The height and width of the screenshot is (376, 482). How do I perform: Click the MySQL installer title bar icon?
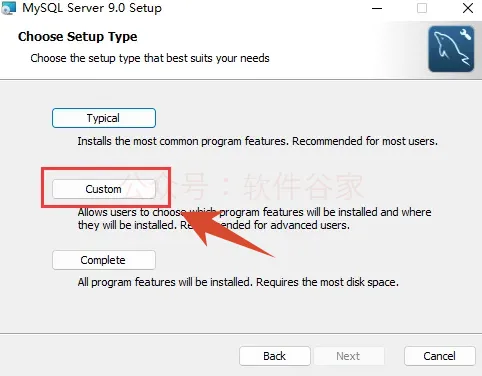(8, 8)
